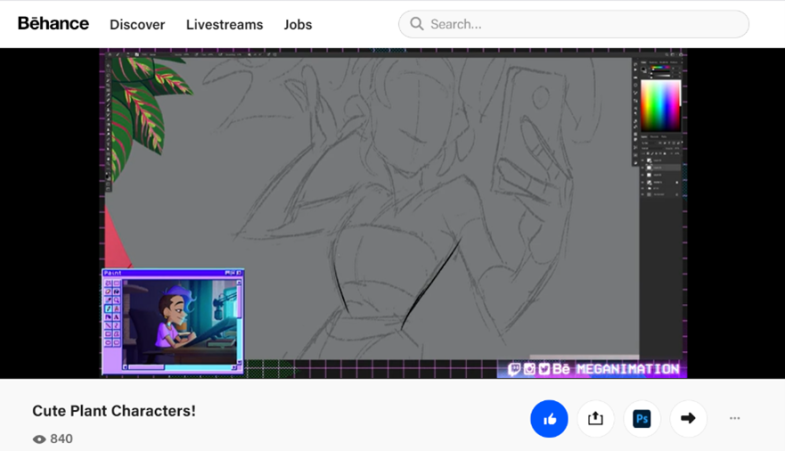Open the Discover menu item
Image resolution: width=785 pixels, height=451 pixels.
(137, 24)
